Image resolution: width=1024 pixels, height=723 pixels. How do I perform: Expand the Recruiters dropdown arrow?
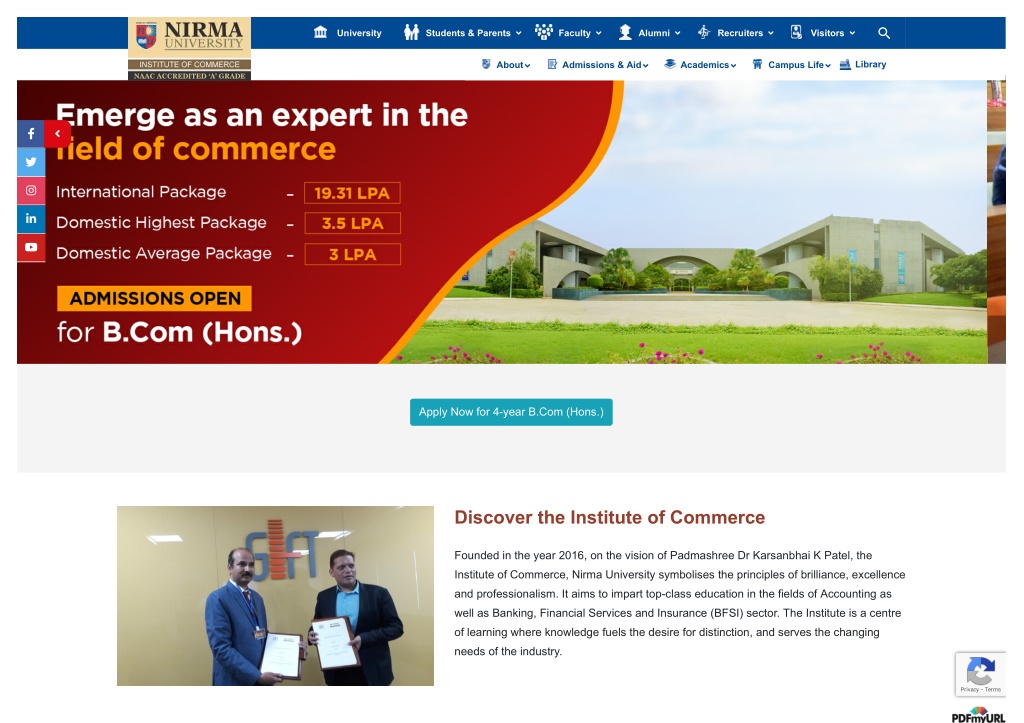771,33
